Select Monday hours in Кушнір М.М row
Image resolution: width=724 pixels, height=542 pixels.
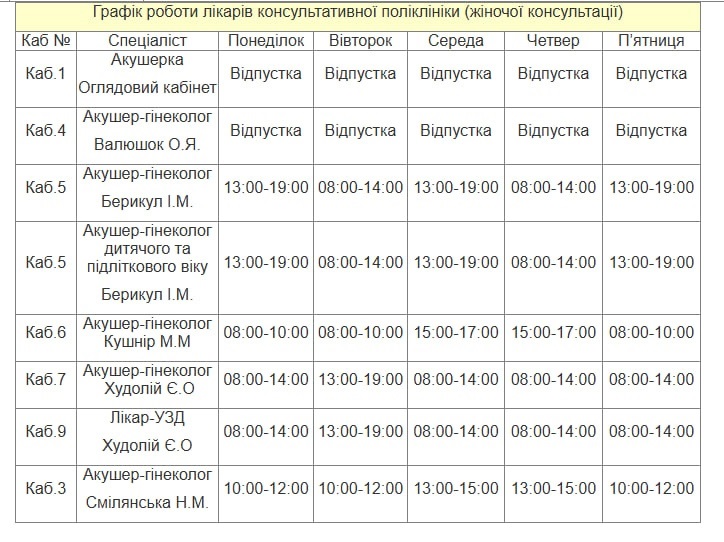tap(266, 332)
